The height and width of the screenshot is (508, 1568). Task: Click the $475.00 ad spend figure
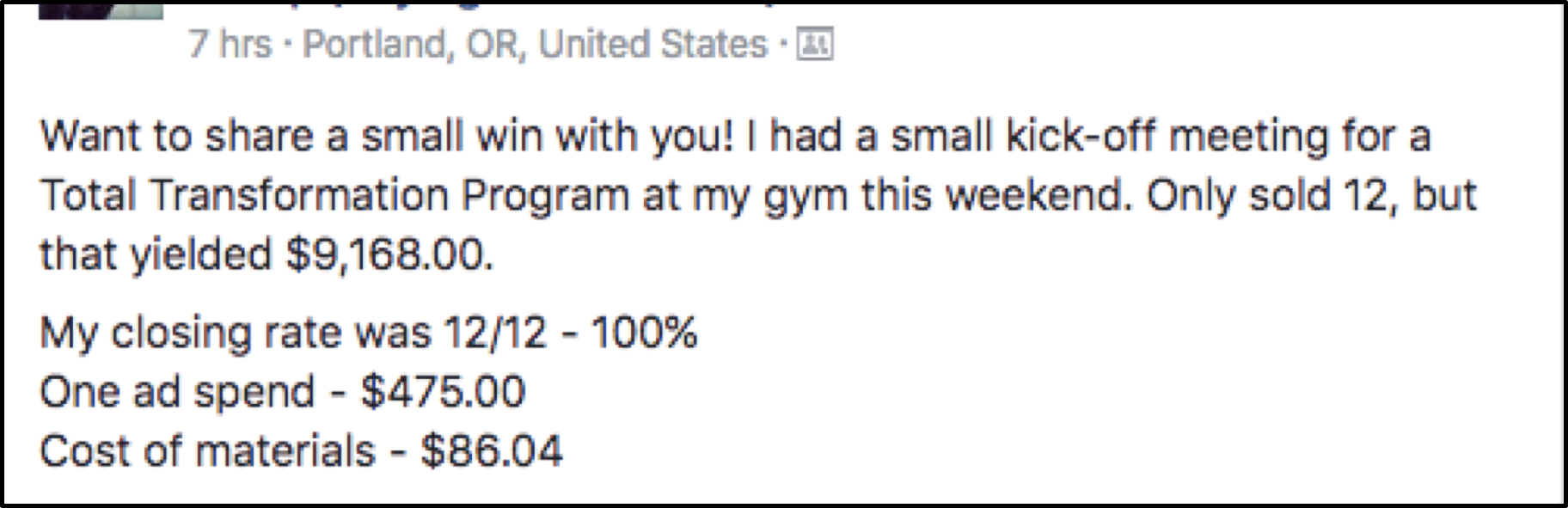443,392
